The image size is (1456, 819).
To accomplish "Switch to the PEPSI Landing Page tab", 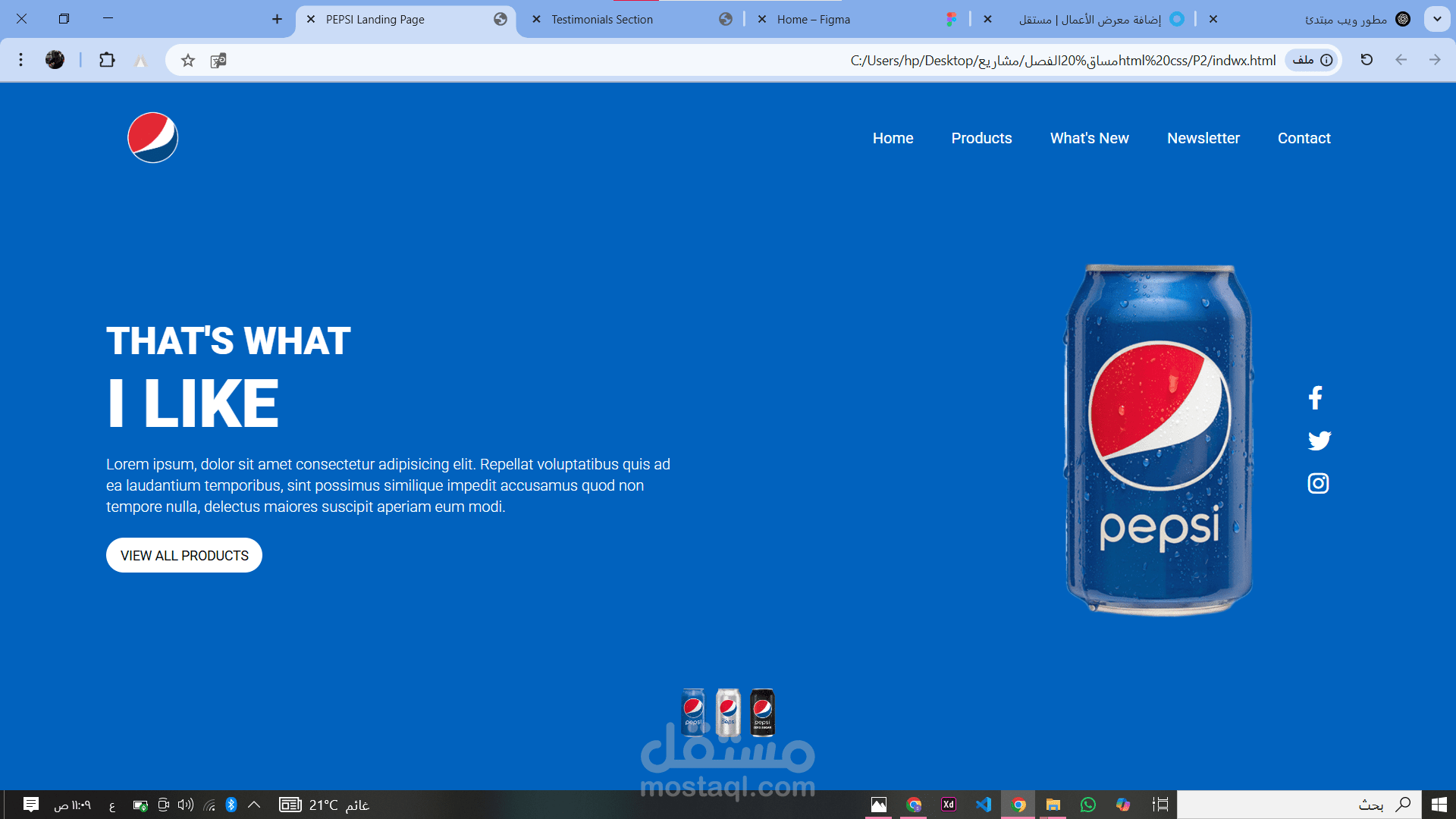I will pyautogui.click(x=406, y=20).
